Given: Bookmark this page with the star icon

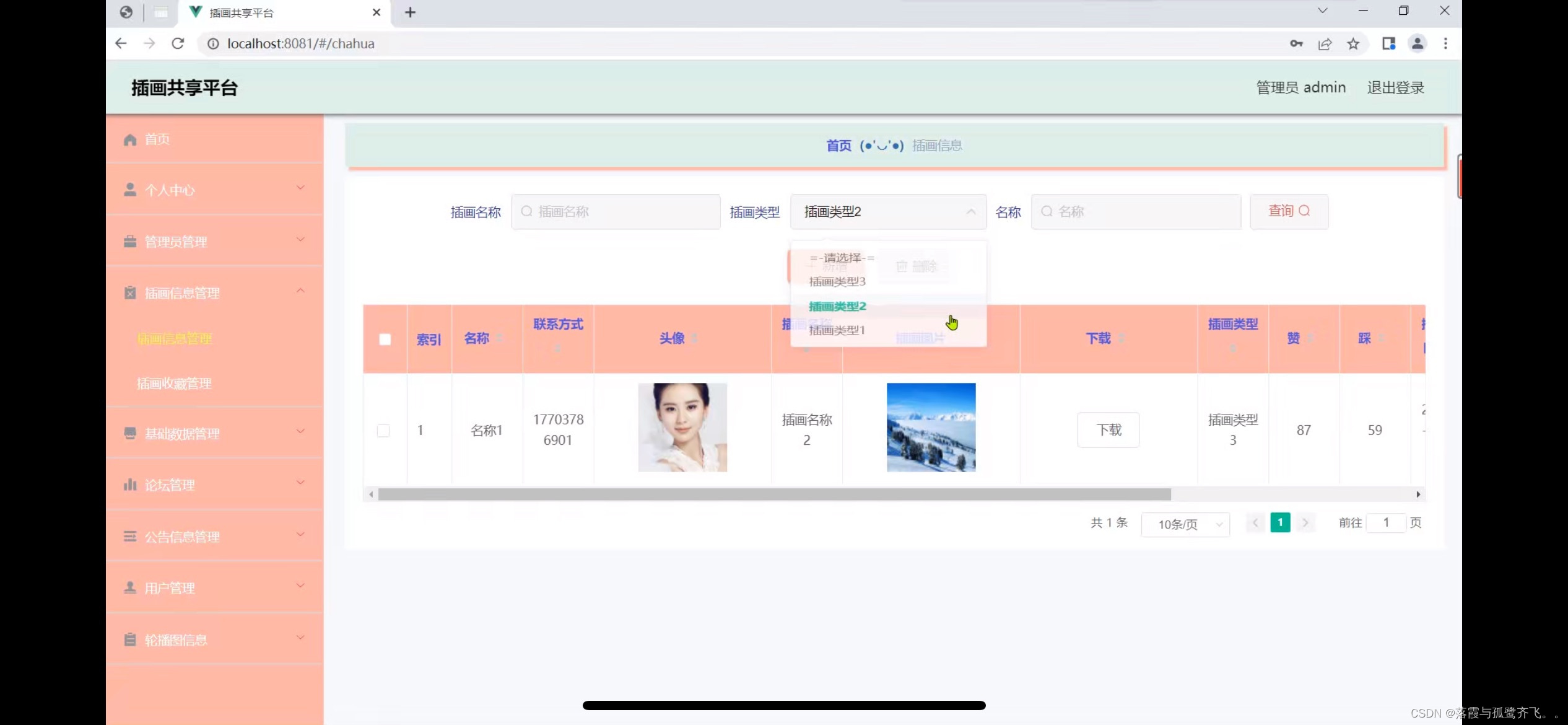Looking at the screenshot, I should (x=1353, y=43).
